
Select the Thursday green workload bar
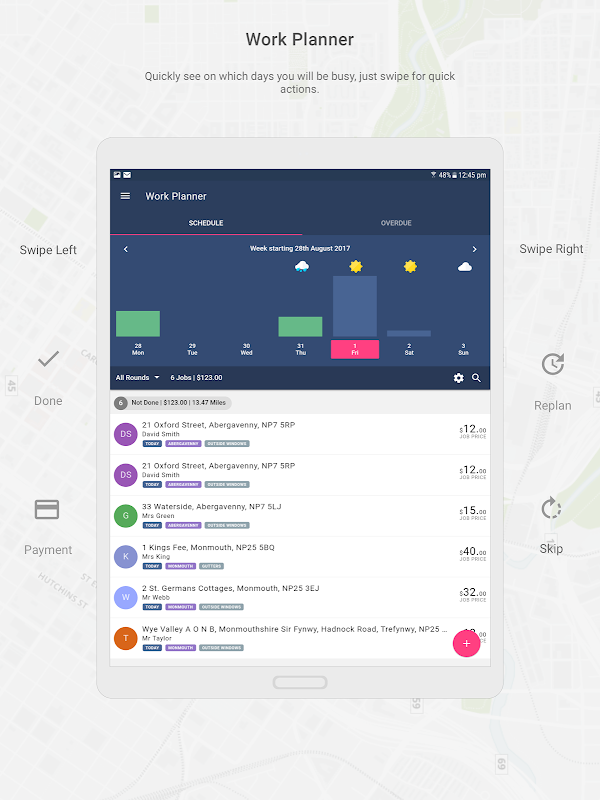tap(300, 327)
